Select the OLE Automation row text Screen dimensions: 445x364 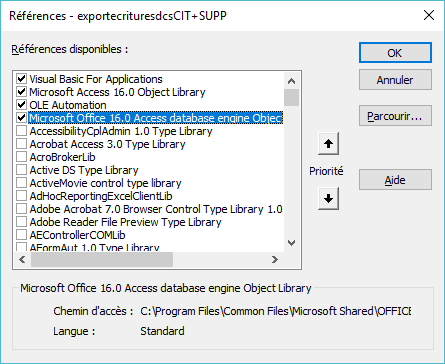[x=68, y=105]
